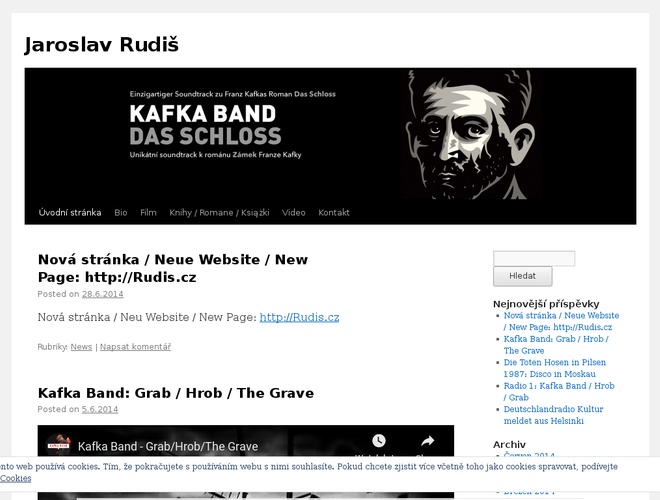660x500 pixels.
Task: Open the Bio menu item
Action: (121, 213)
